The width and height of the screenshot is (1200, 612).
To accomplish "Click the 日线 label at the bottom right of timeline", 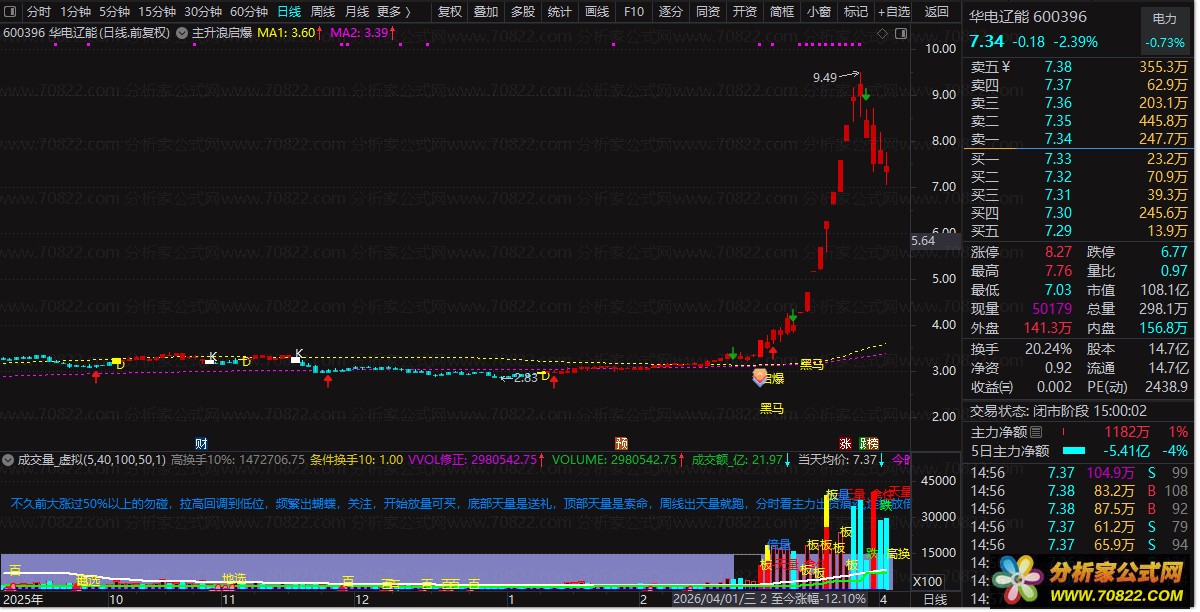I will tap(934, 599).
